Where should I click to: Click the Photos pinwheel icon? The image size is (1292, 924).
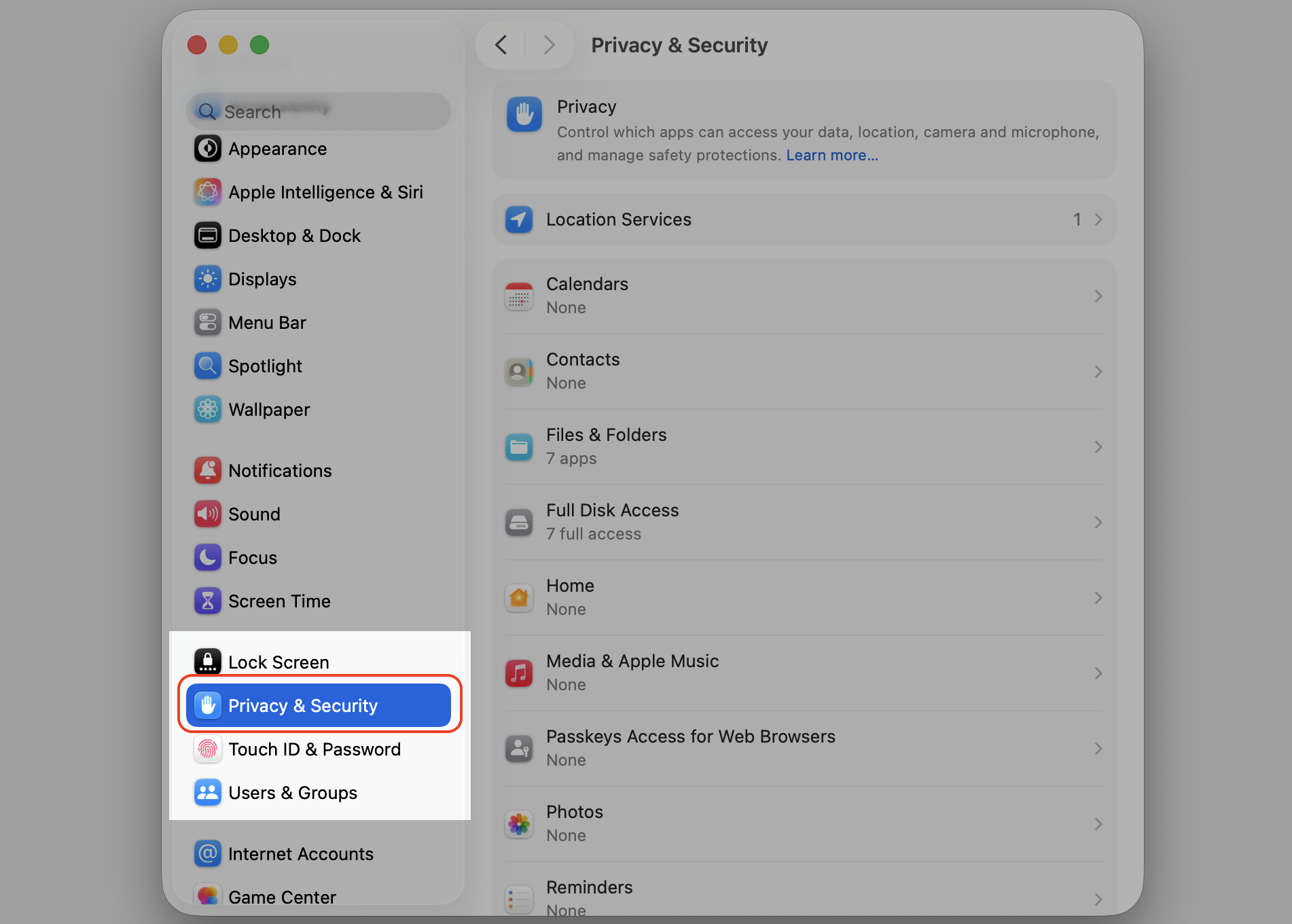pyautogui.click(x=519, y=824)
